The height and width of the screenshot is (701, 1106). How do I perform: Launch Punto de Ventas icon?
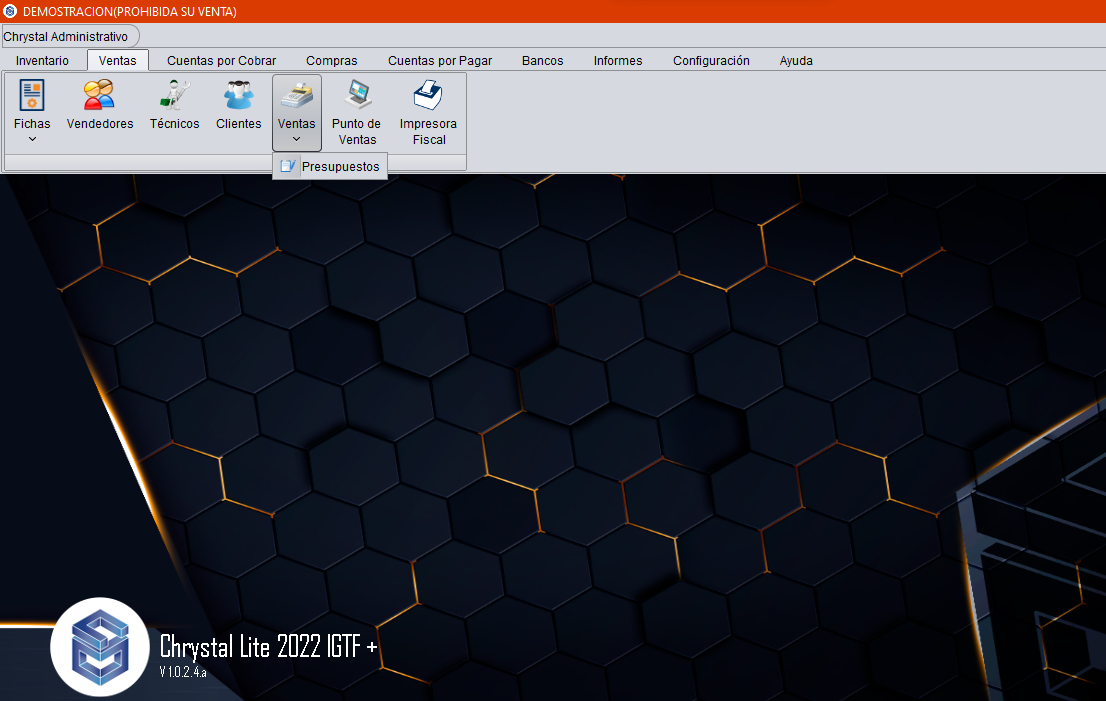click(356, 96)
